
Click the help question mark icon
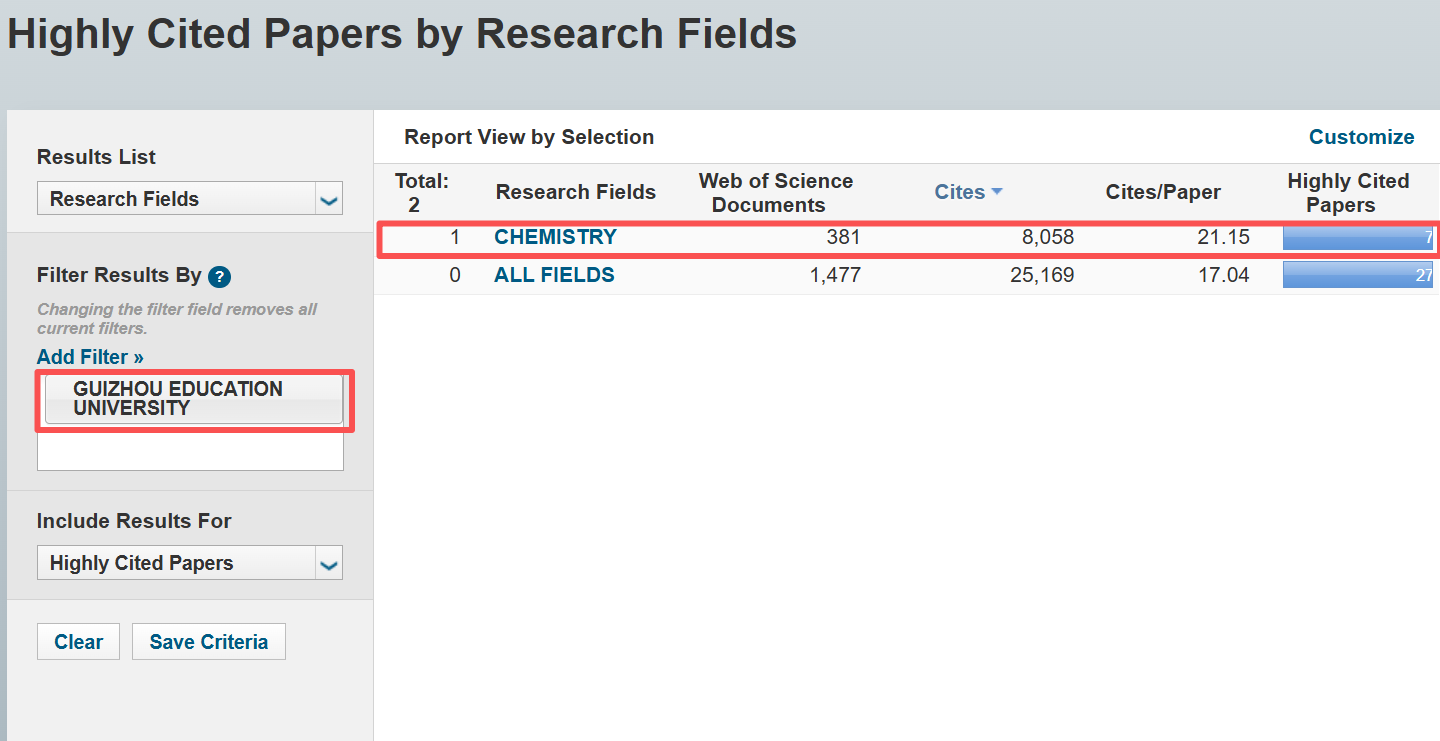click(x=219, y=277)
